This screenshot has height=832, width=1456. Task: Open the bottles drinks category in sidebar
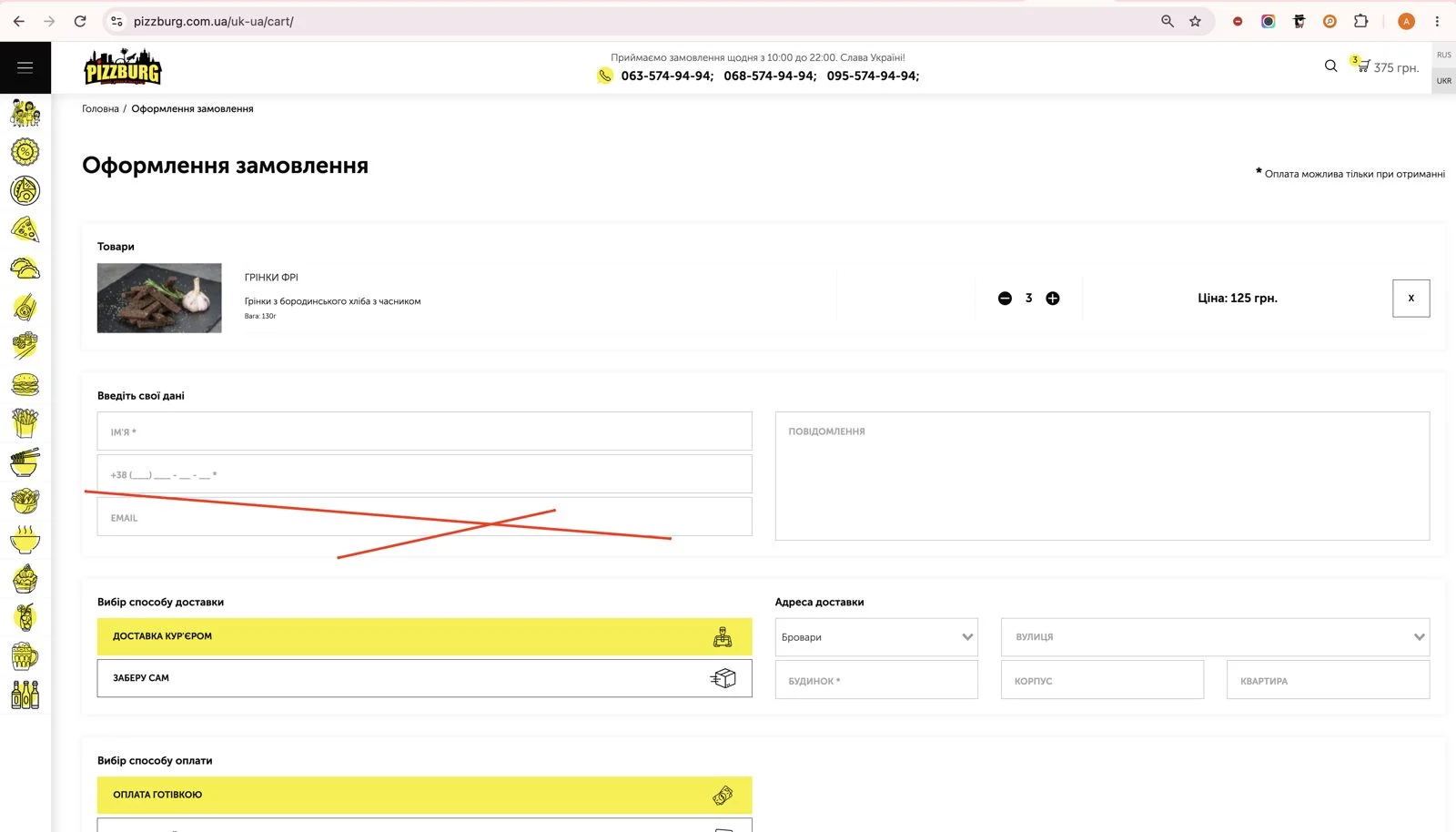[x=25, y=695]
